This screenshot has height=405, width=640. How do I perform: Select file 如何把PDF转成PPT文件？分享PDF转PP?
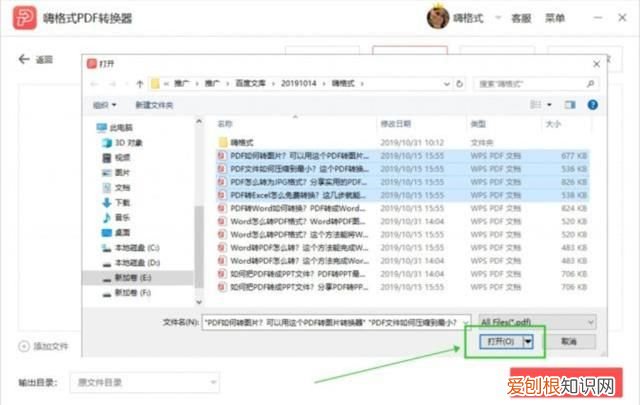click(x=402, y=287)
